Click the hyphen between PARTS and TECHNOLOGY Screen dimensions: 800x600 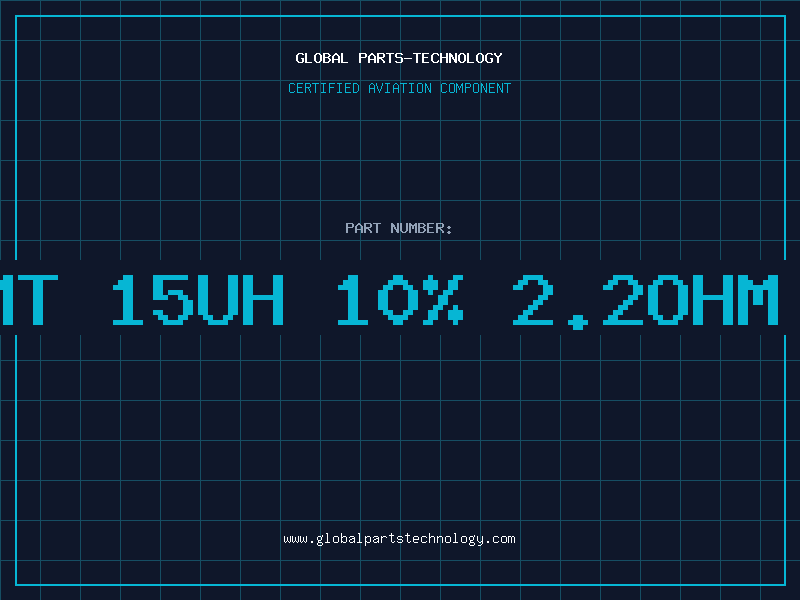[x=407, y=59]
